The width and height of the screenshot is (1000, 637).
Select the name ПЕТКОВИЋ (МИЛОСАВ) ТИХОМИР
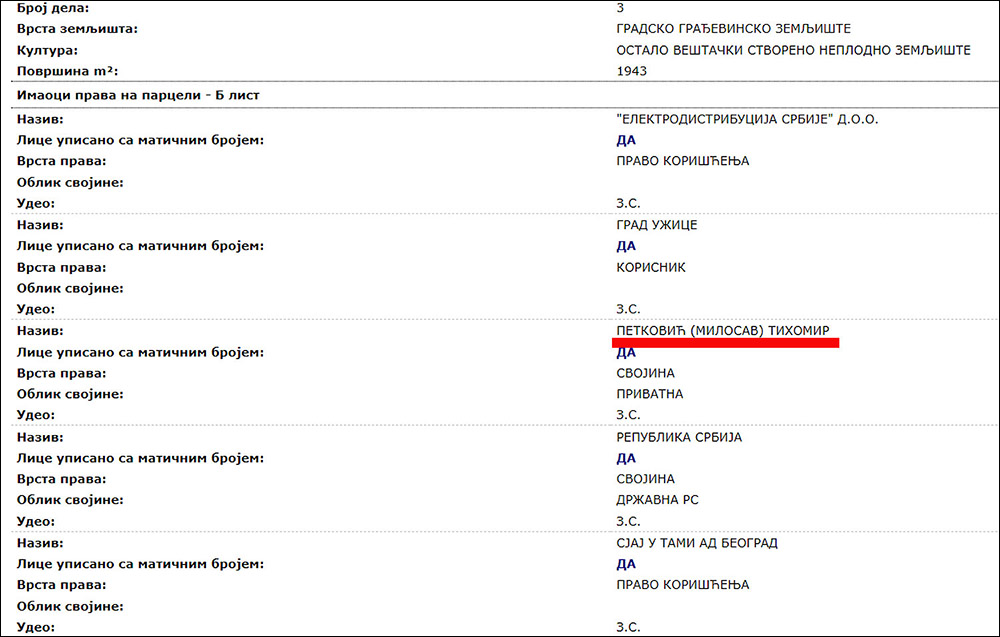click(723, 330)
